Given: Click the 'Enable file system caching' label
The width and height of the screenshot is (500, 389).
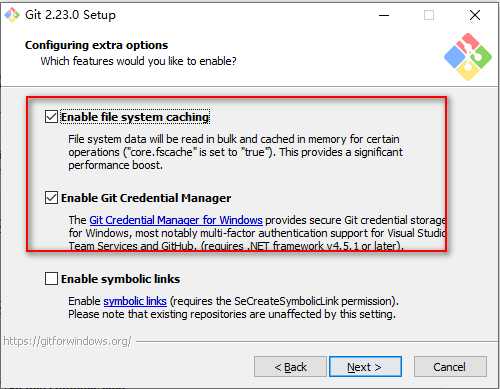Looking at the screenshot, I should coord(135,117).
